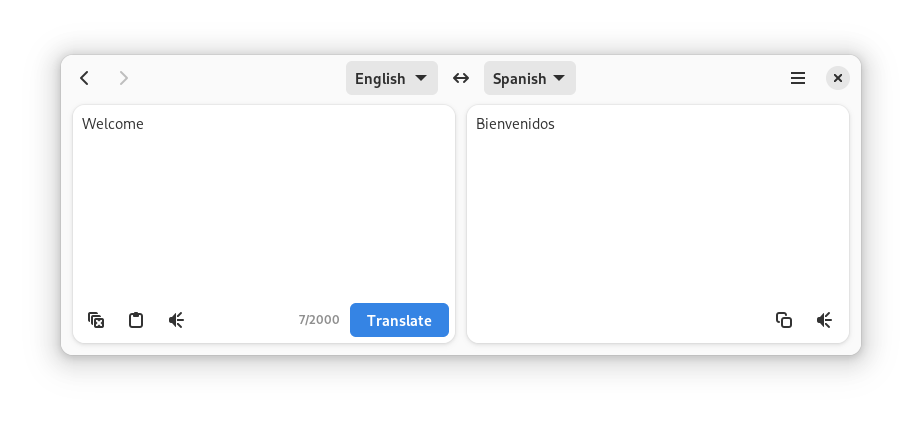The image size is (922, 422).
Task: Clear the source text
Action: point(96,320)
